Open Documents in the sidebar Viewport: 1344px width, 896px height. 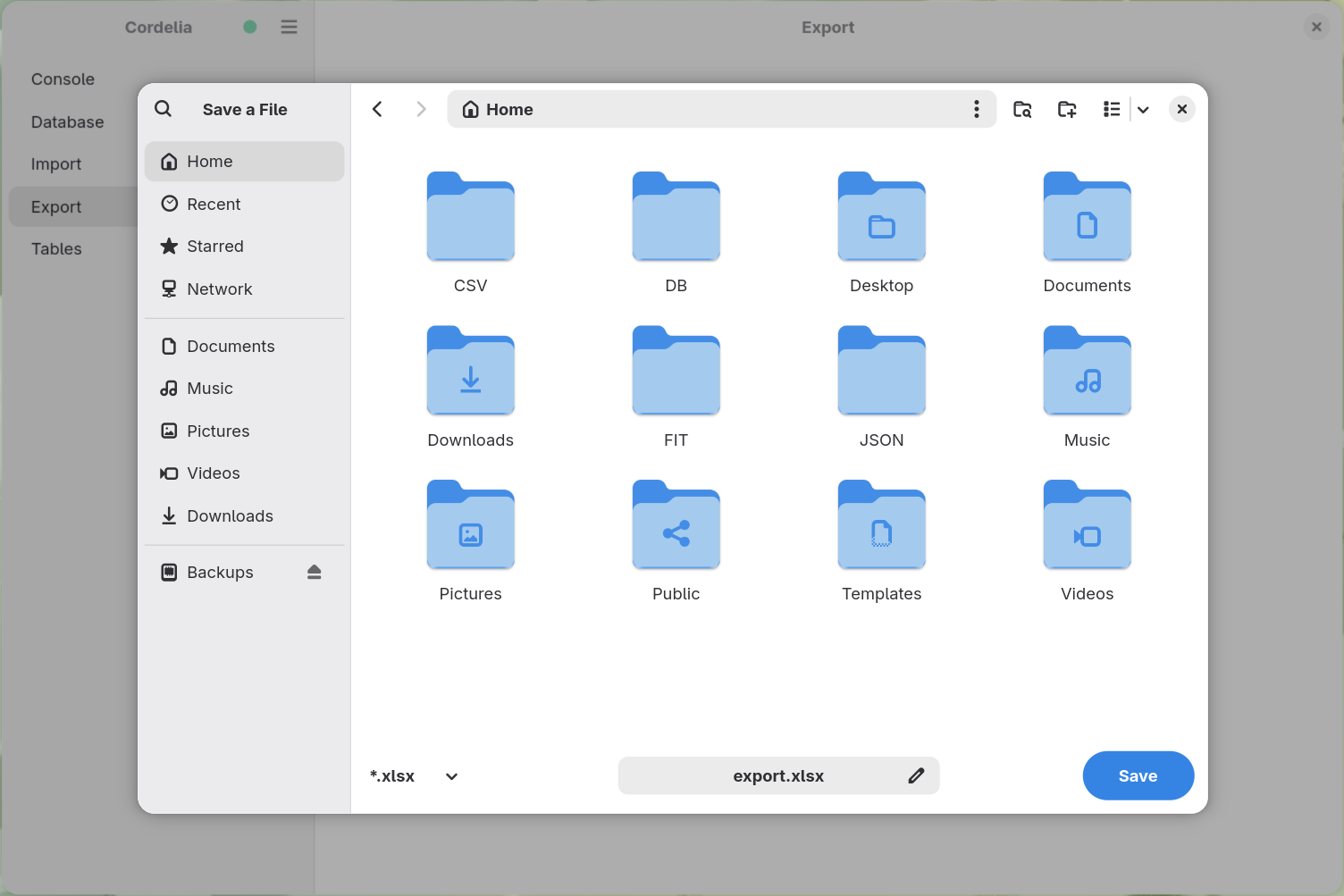pyautogui.click(x=244, y=346)
